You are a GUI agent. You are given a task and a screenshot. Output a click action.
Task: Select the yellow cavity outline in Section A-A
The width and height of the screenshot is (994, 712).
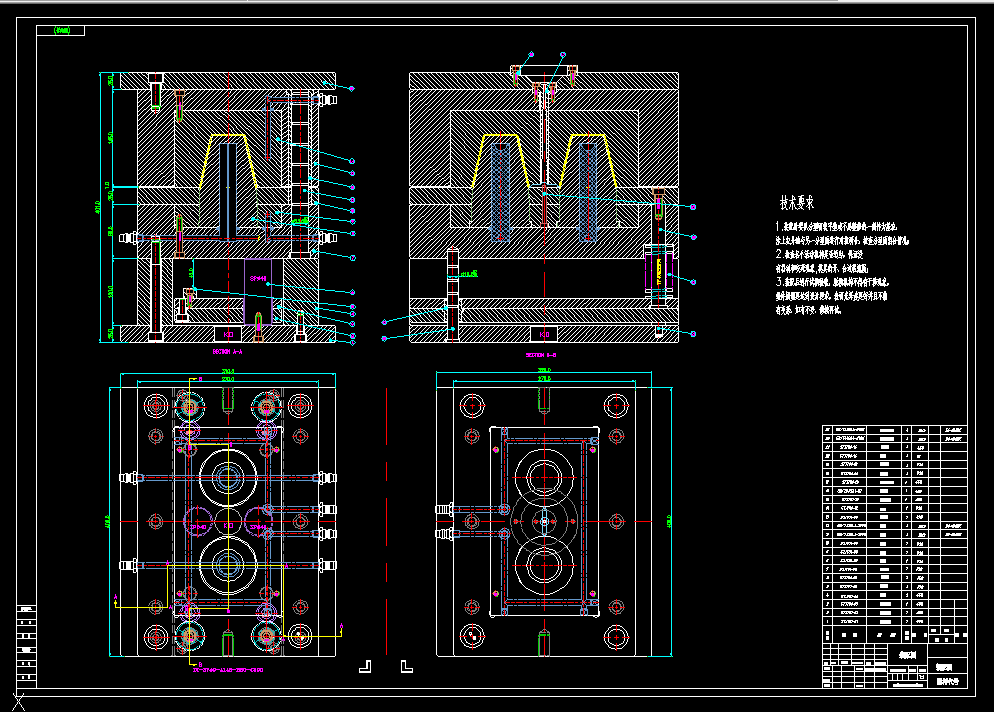pyautogui.click(x=228, y=162)
